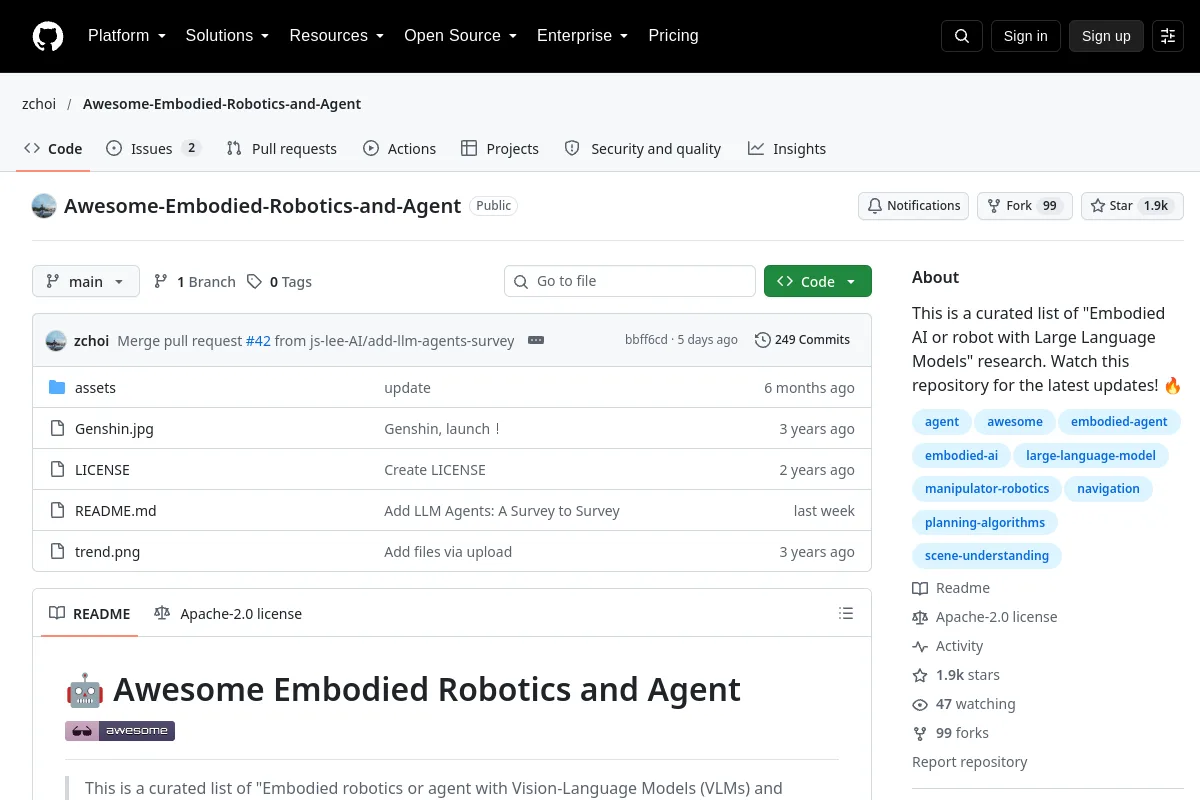Open the Projects tab
The image size is (1200, 800).
point(500,149)
